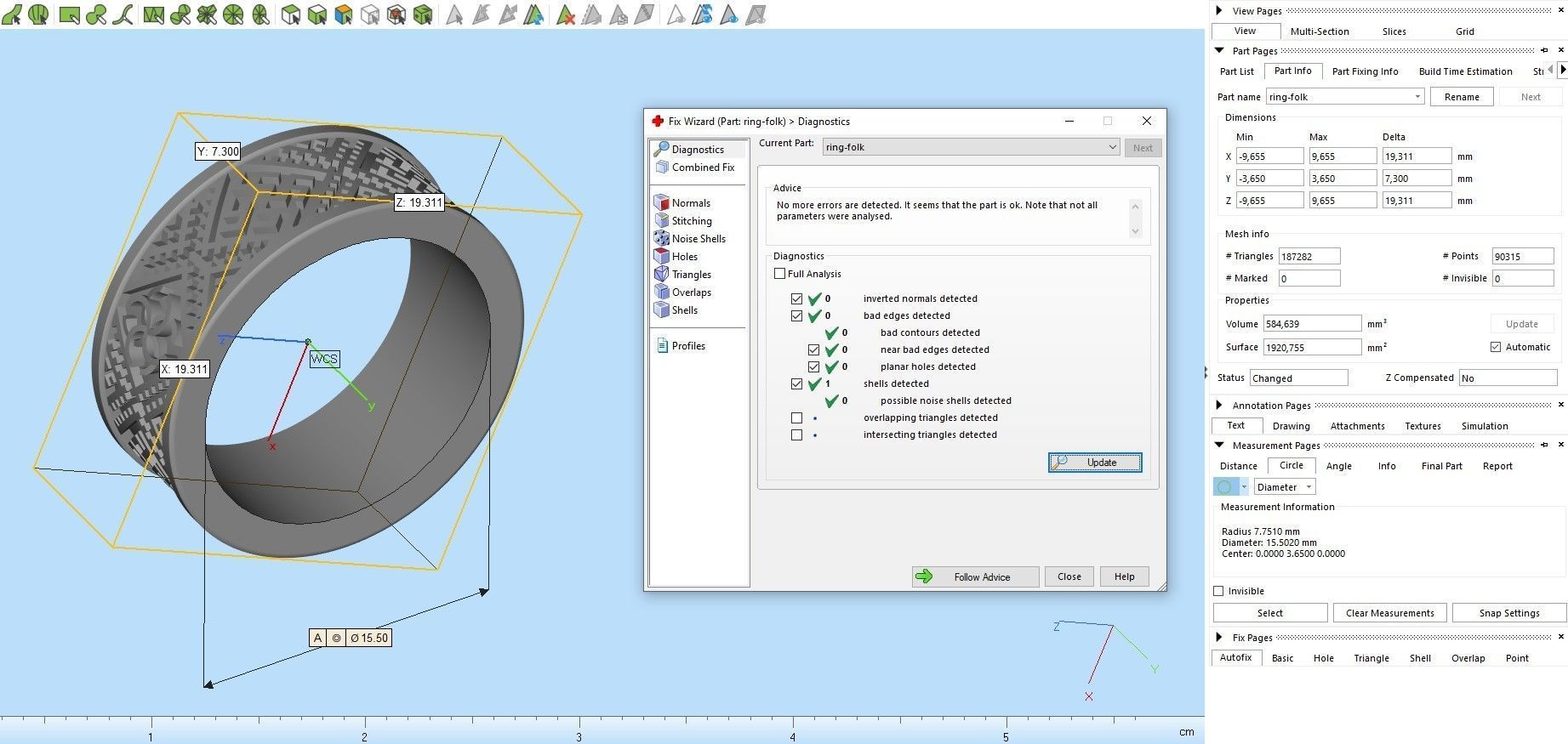The width and height of the screenshot is (1568, 744).
Task: Click the Volume value field
Action: (x=1312, y=324)
